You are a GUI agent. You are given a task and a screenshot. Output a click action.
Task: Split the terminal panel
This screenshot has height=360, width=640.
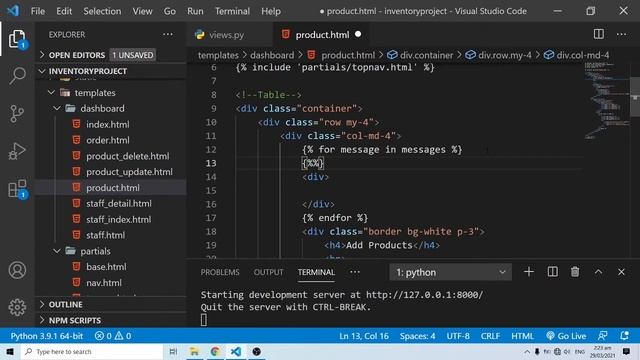(553, 272)
